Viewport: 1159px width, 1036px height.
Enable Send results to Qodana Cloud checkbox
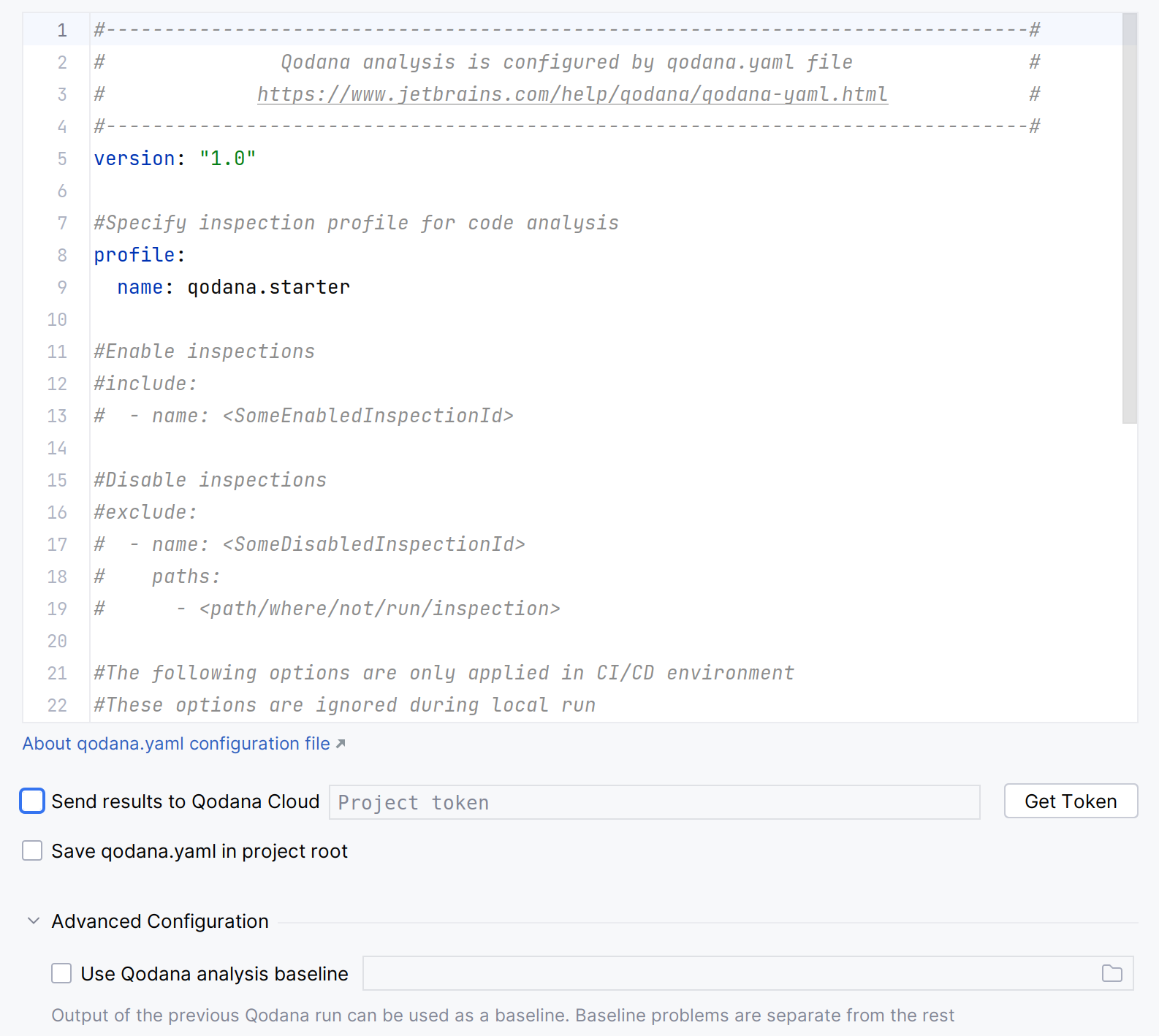tap(32, 801)
